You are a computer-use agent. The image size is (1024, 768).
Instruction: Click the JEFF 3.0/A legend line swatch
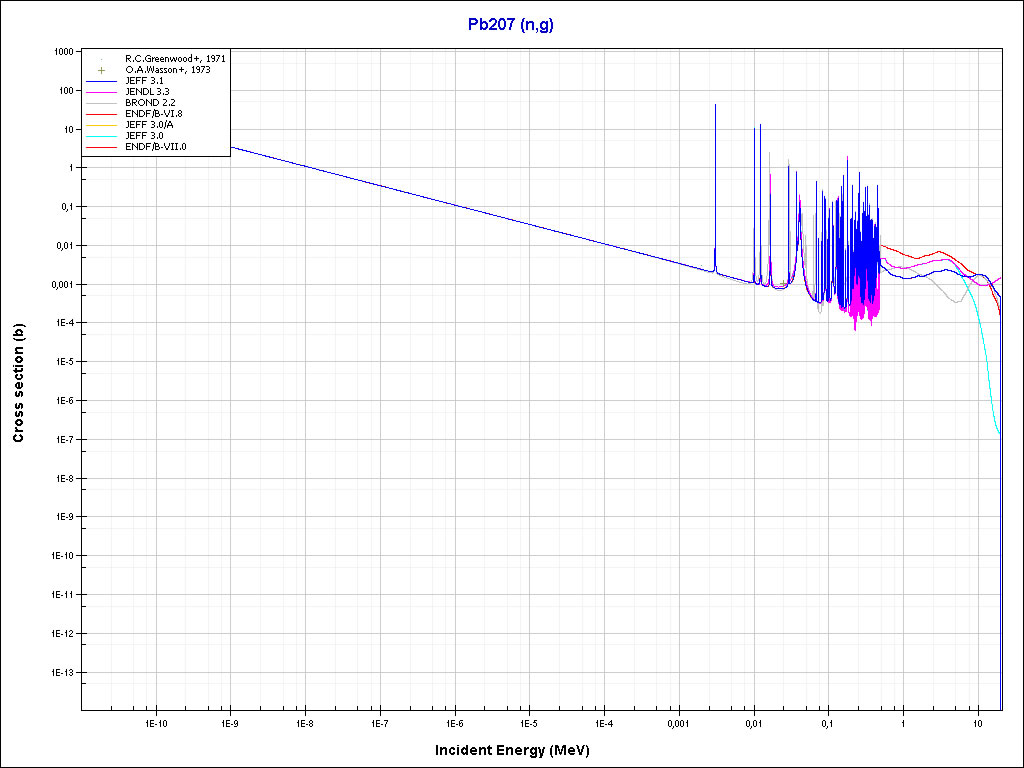[102, 125]
